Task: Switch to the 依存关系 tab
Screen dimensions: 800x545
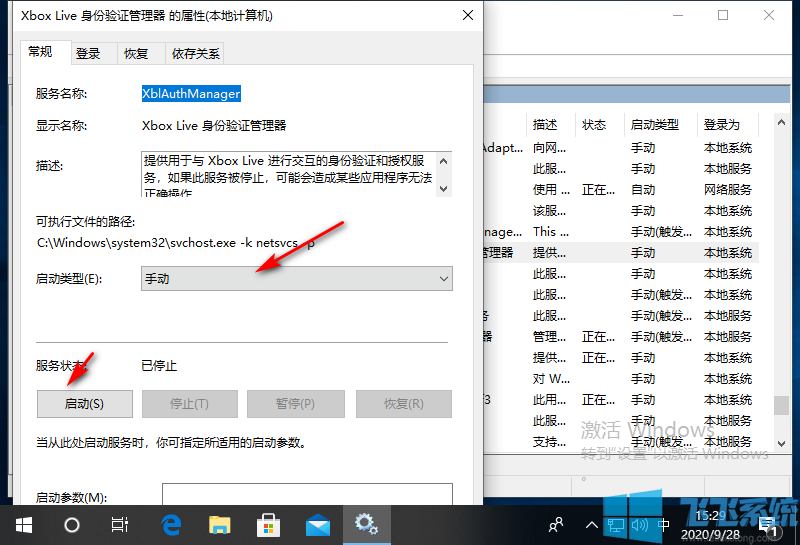Action: click(x=195, y=54)
